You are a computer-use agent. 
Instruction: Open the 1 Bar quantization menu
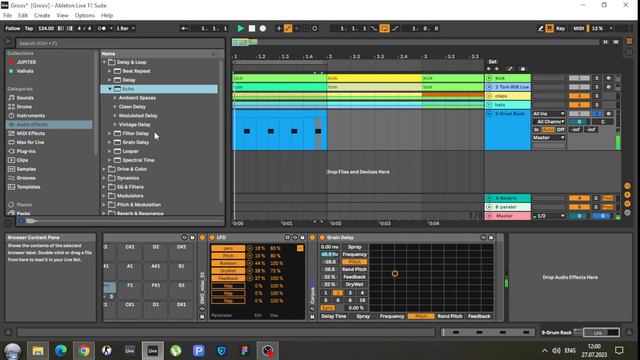coord(125,28)
